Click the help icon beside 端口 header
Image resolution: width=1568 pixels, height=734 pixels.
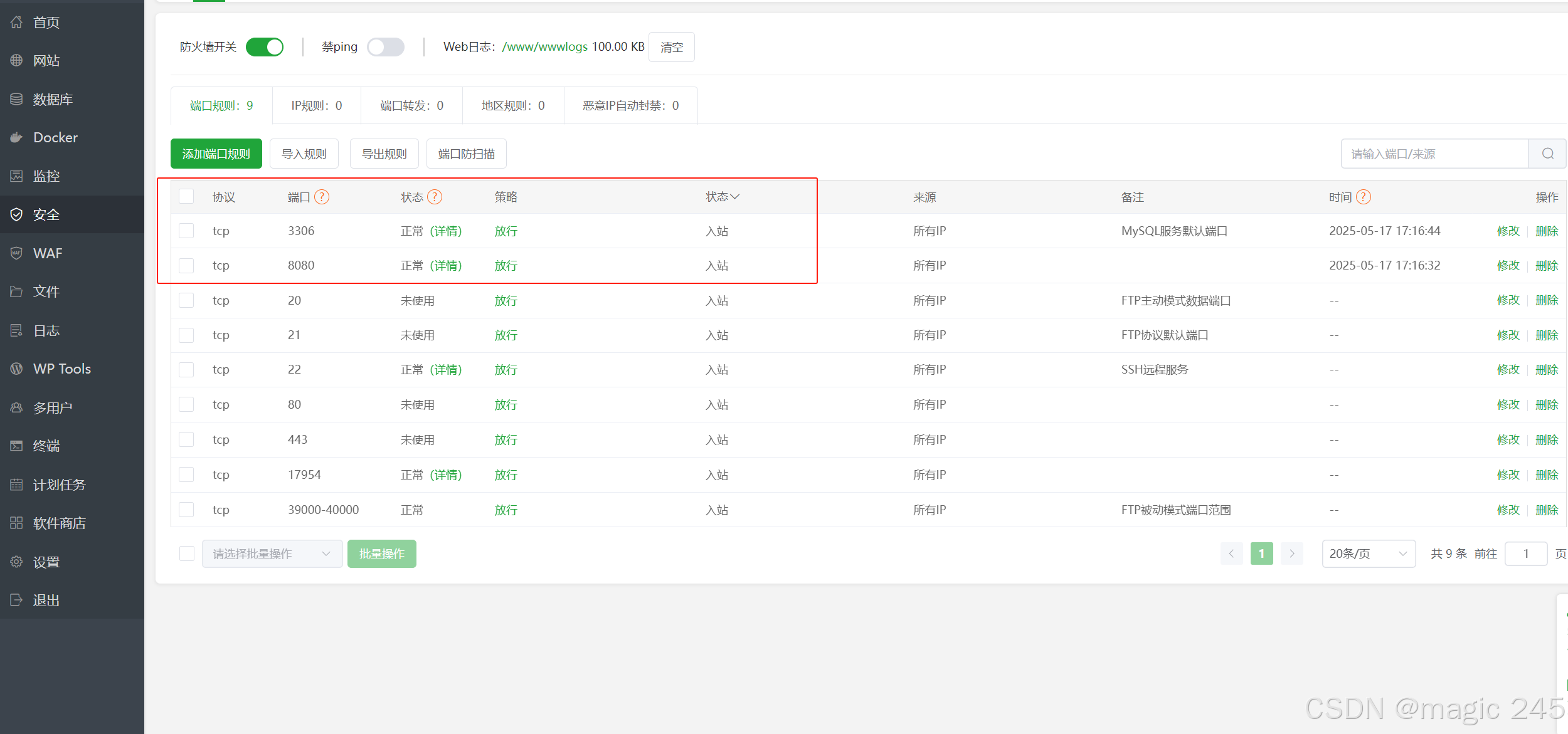coord(322,197)
